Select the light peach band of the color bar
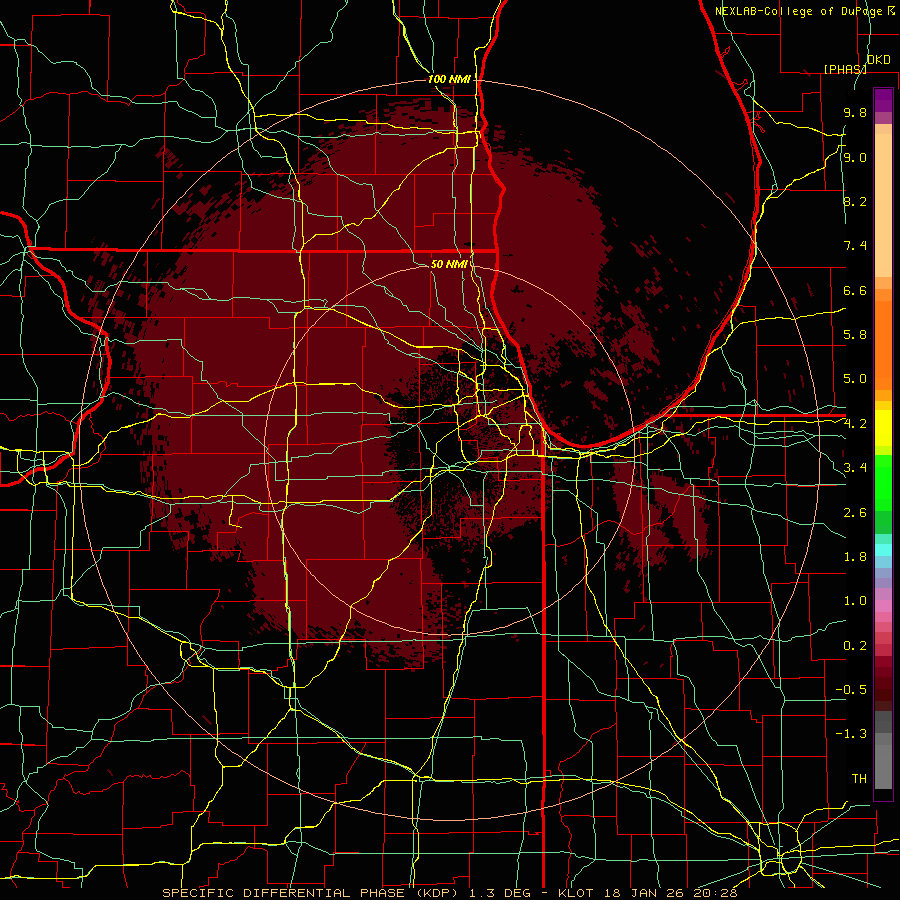The height and width of the screenshot is (900, 900). point(883,205)
